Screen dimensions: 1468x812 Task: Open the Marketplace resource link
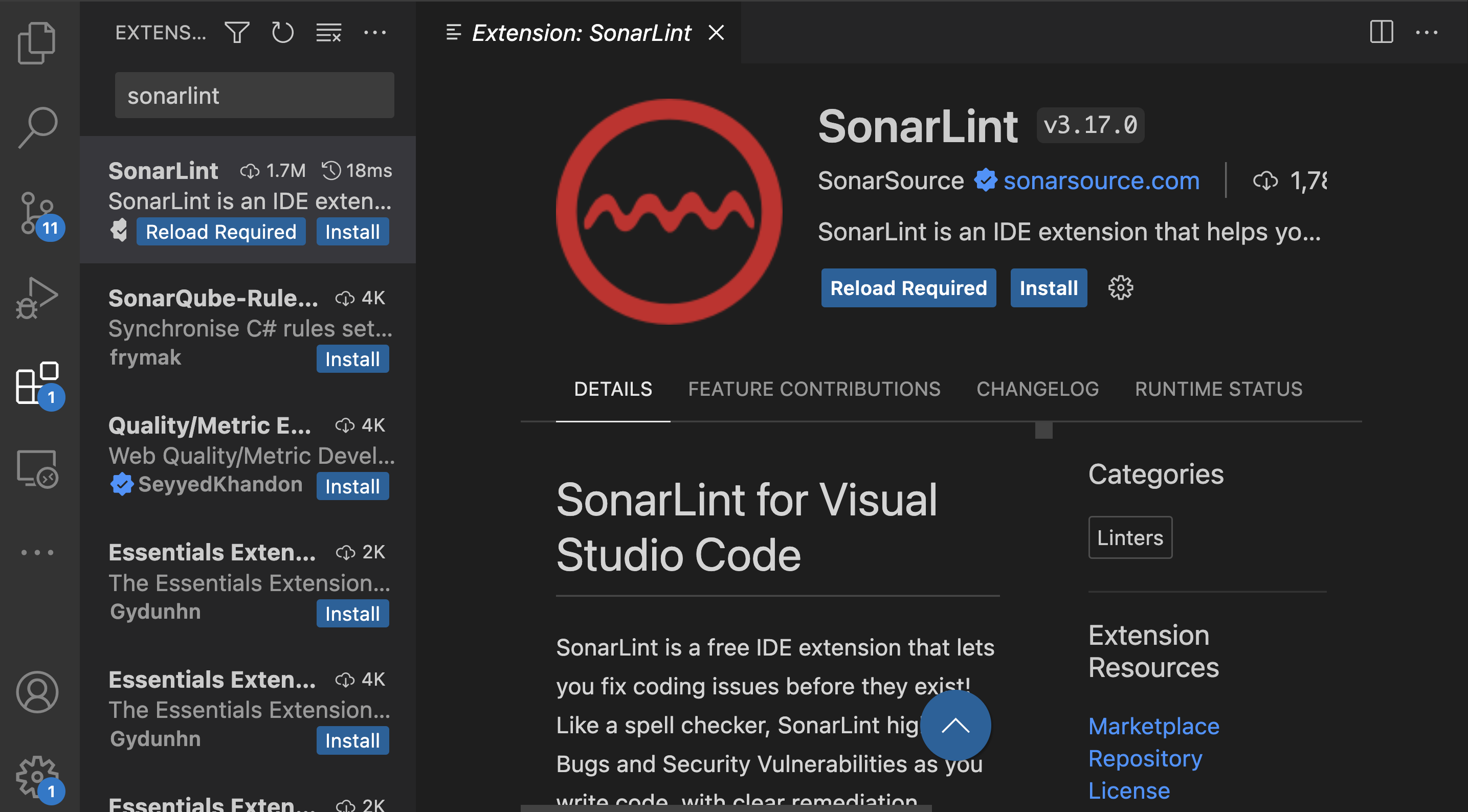[x=1153, y=726]
